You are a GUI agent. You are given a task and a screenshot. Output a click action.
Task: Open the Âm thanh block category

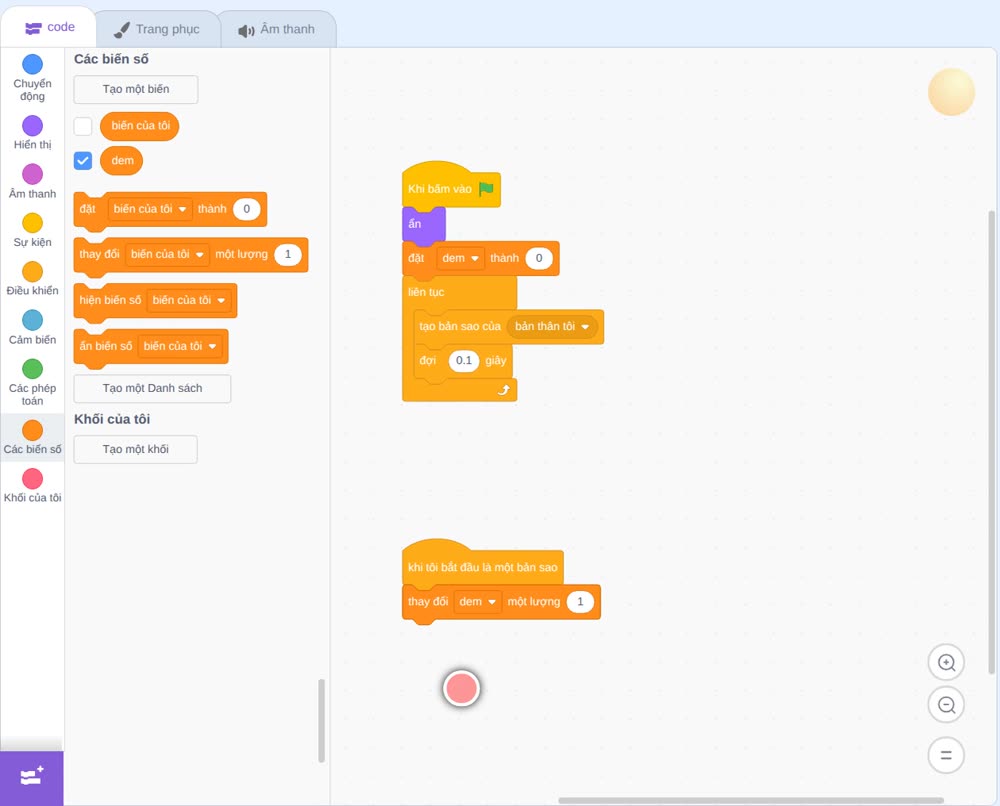33,181
